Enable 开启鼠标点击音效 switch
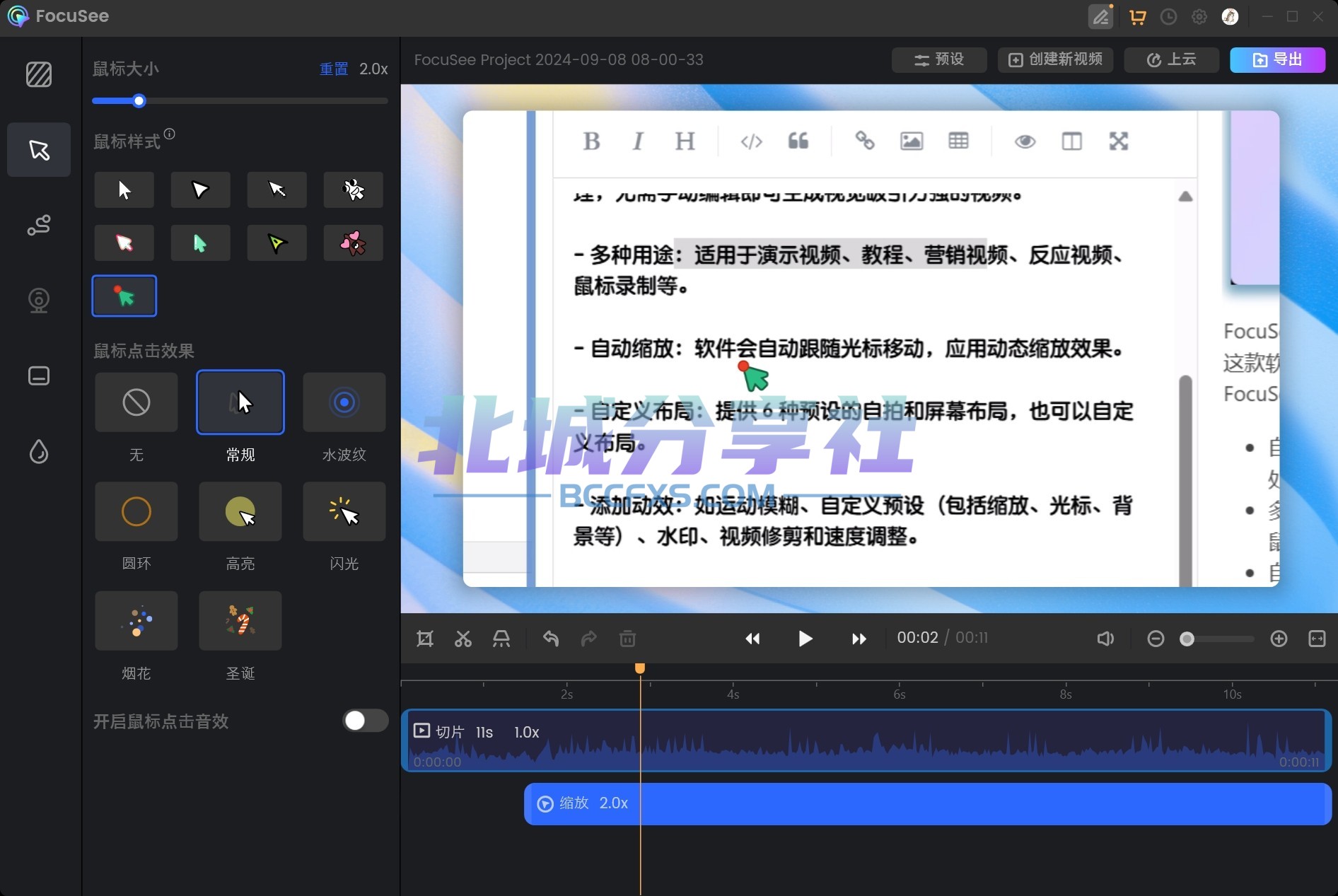The width and height of the screenshot is (1338, 896). click(x=366, y=721)
